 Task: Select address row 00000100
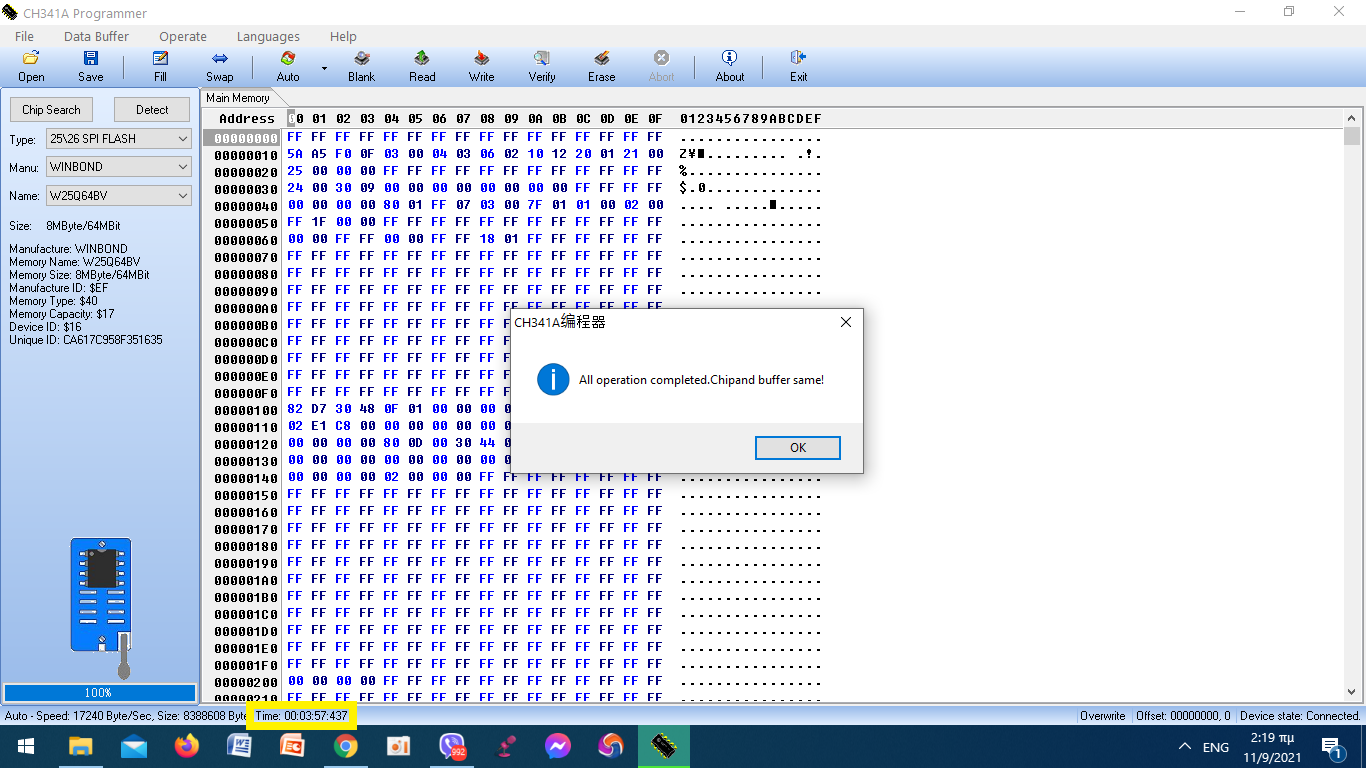(x=247, y=410)
